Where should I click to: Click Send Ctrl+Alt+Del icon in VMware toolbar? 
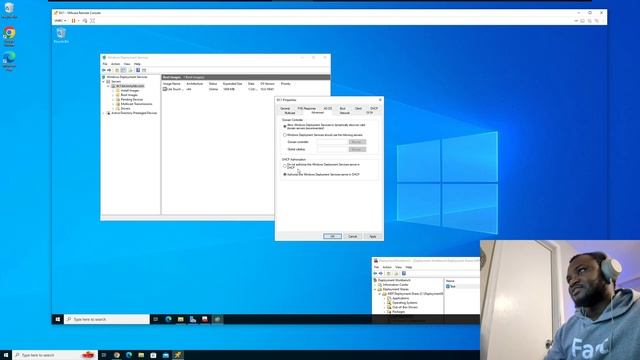[85, 20]
